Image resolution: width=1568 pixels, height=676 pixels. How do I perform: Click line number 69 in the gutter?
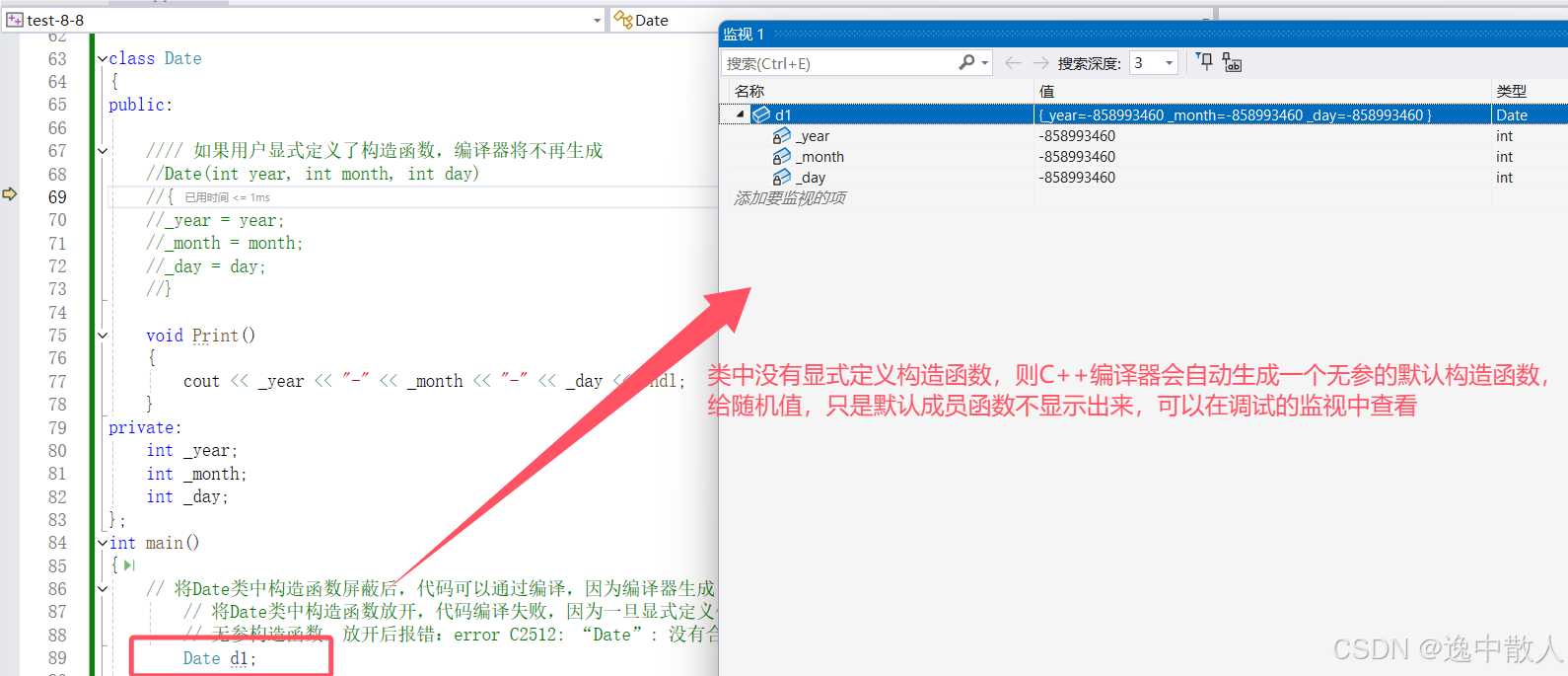[x=57, y=197]
